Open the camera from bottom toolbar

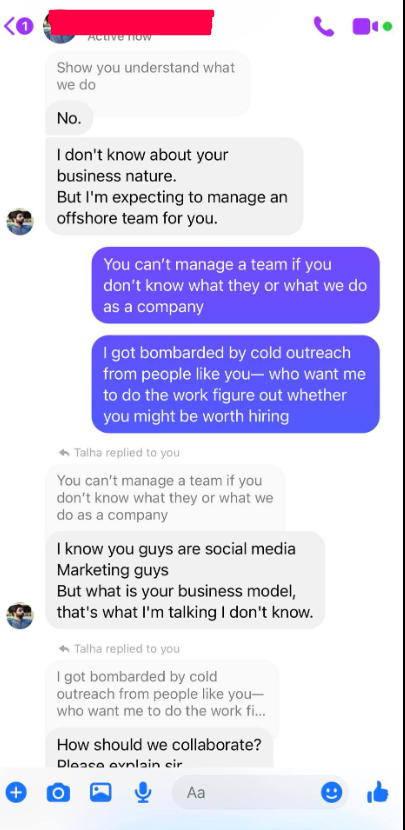coord(58,792)
